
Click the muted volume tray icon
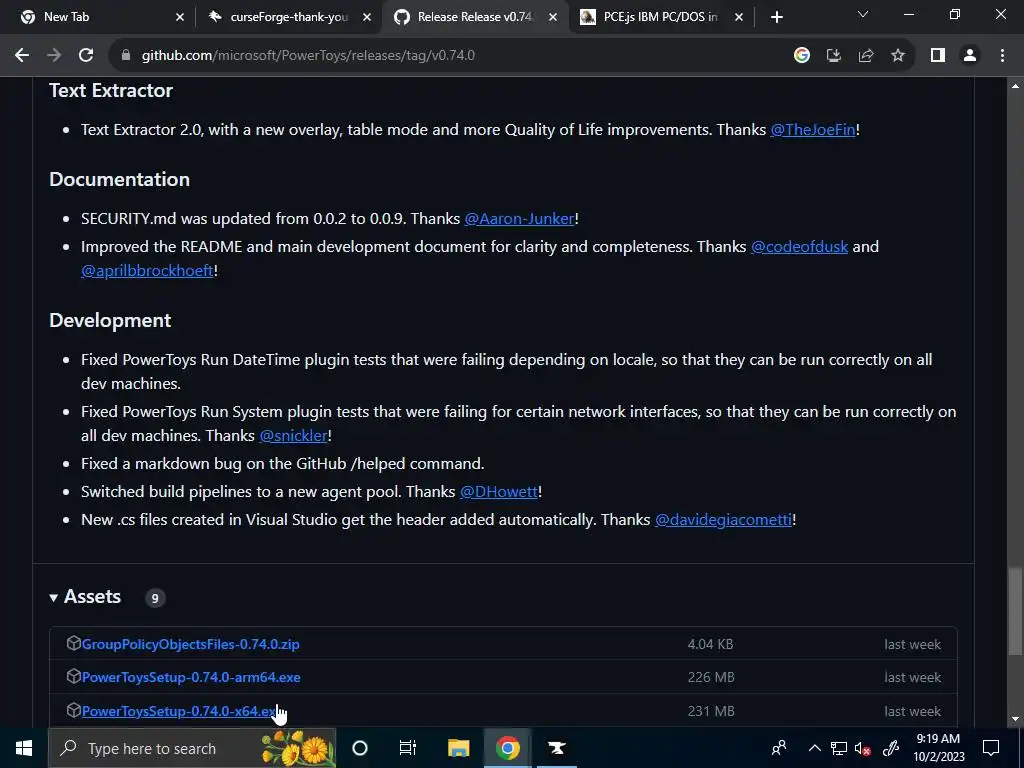point(863,748)
